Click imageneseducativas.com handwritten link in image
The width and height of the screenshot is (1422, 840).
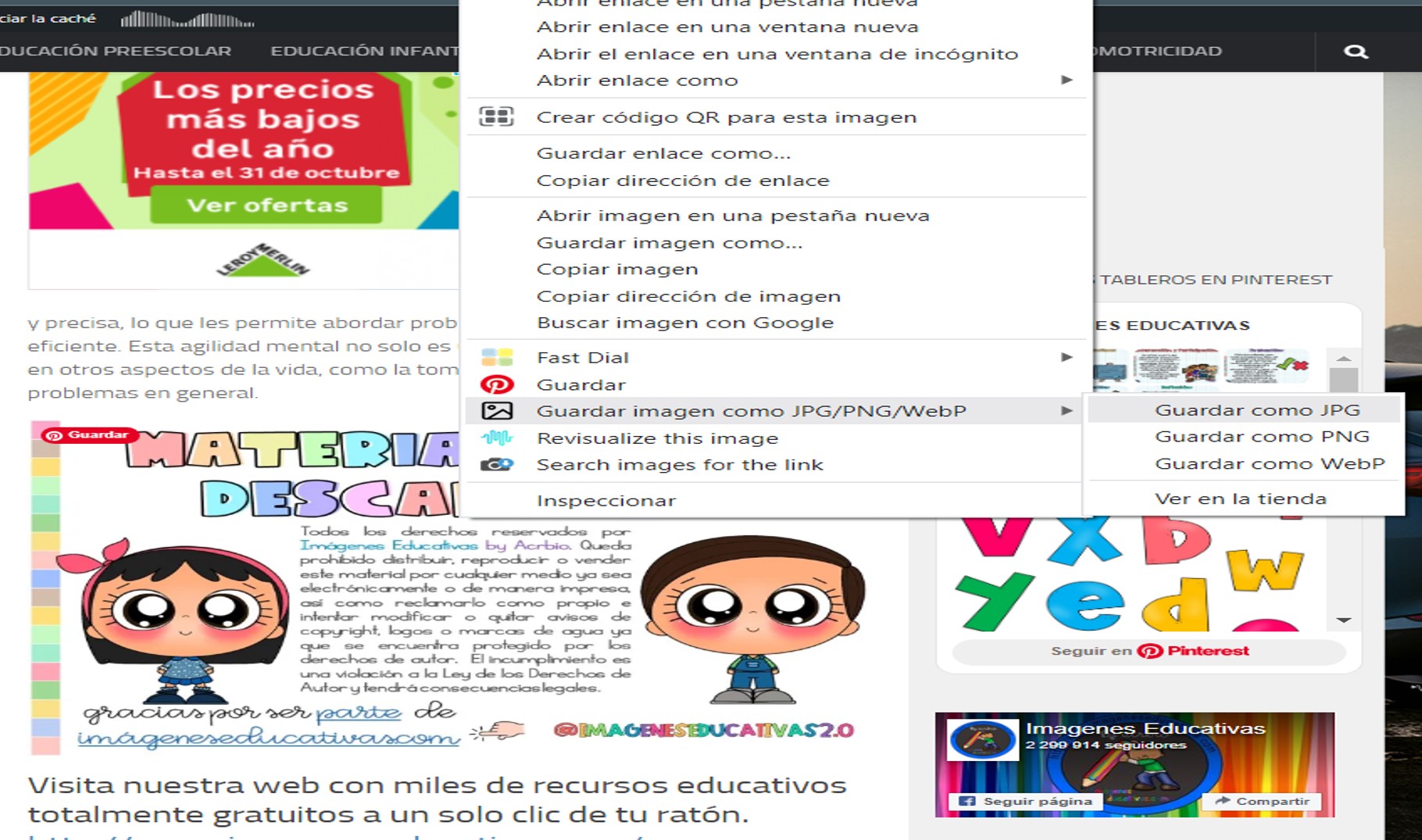coord(268,737)
